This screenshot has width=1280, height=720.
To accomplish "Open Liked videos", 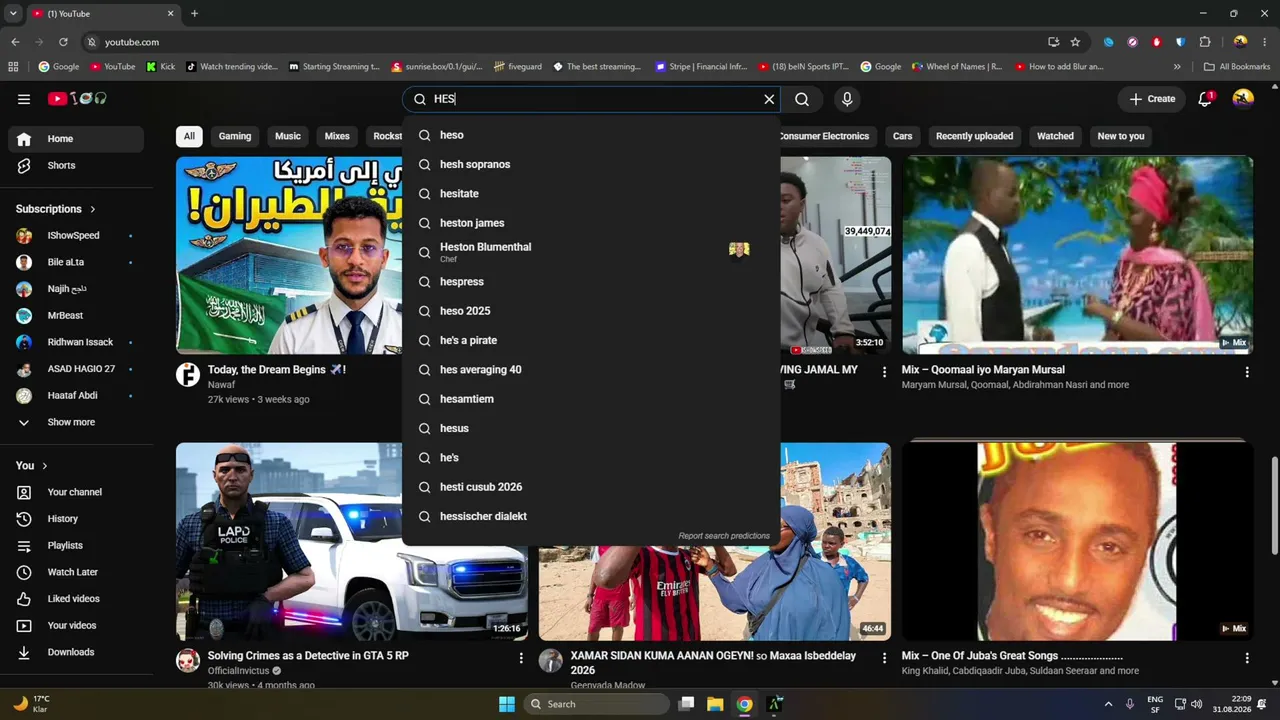I will pyautogui.click(x=76, y=599).
